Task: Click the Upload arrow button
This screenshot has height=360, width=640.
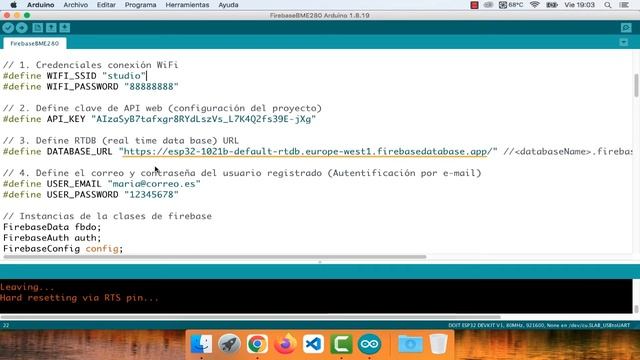Action: [x=22, y=28]
